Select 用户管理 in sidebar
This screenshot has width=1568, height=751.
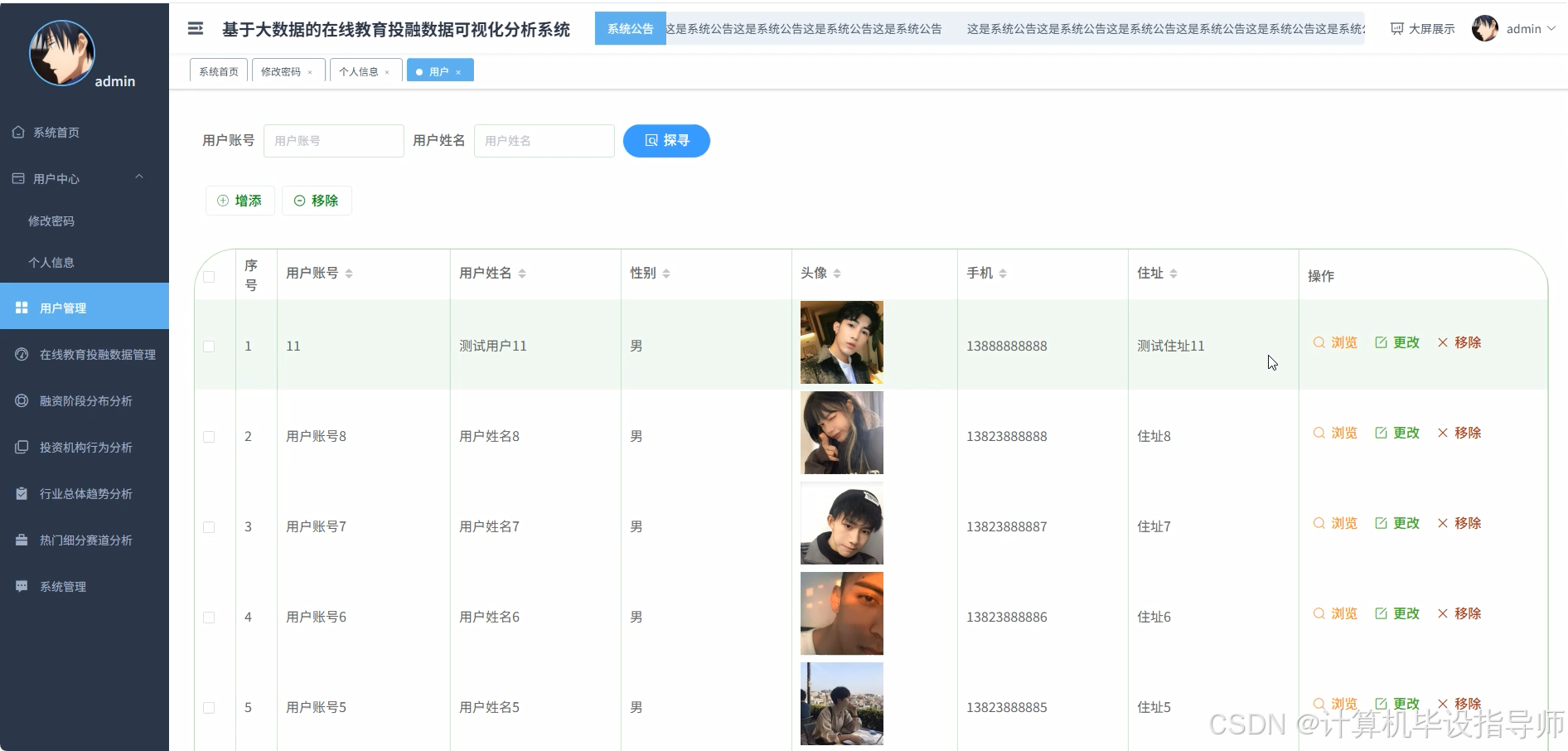[x=85, y=308]
